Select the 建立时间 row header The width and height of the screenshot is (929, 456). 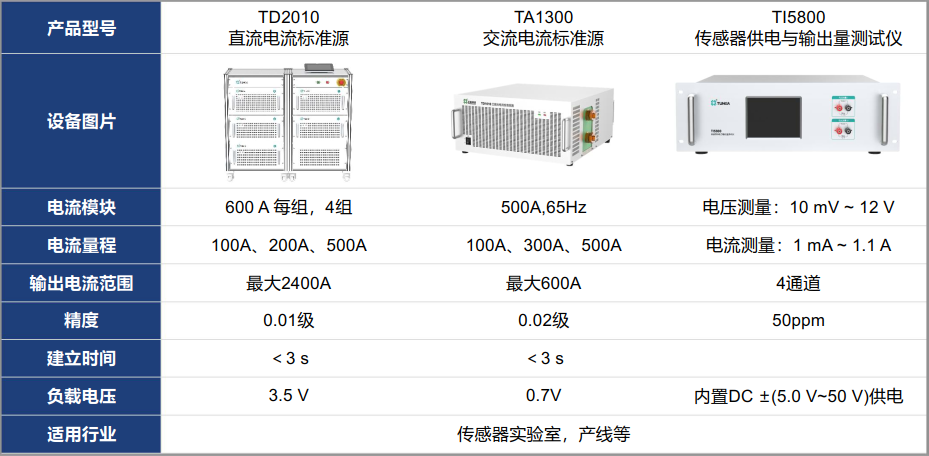click(81, 358)
